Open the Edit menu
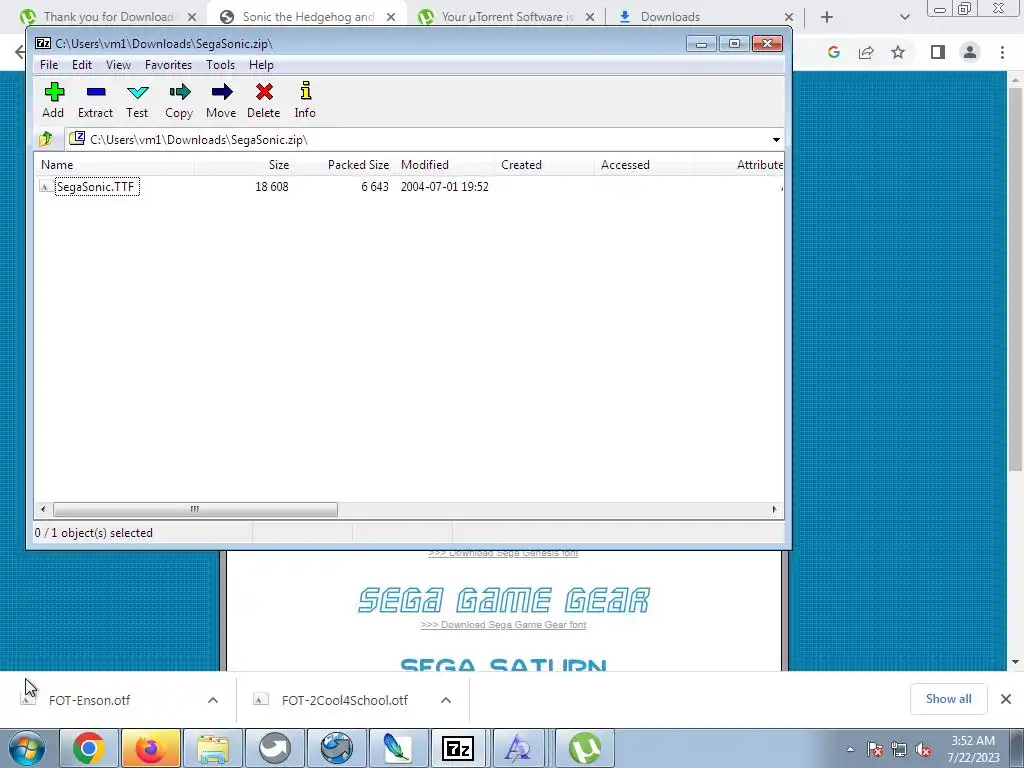1024x768 pixels. coord(82,65)
